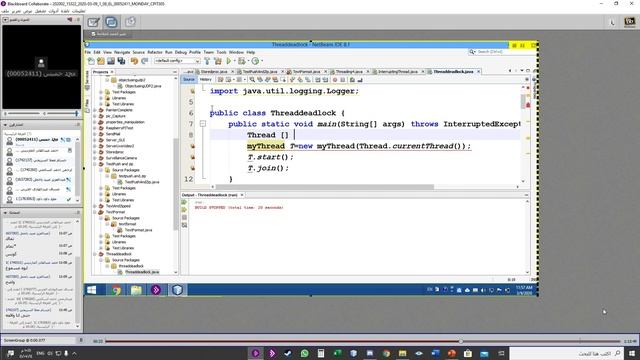Switch to the Threadingv4.java editor tab
Viewport: 640px width, 360px height.
[349, 71]
